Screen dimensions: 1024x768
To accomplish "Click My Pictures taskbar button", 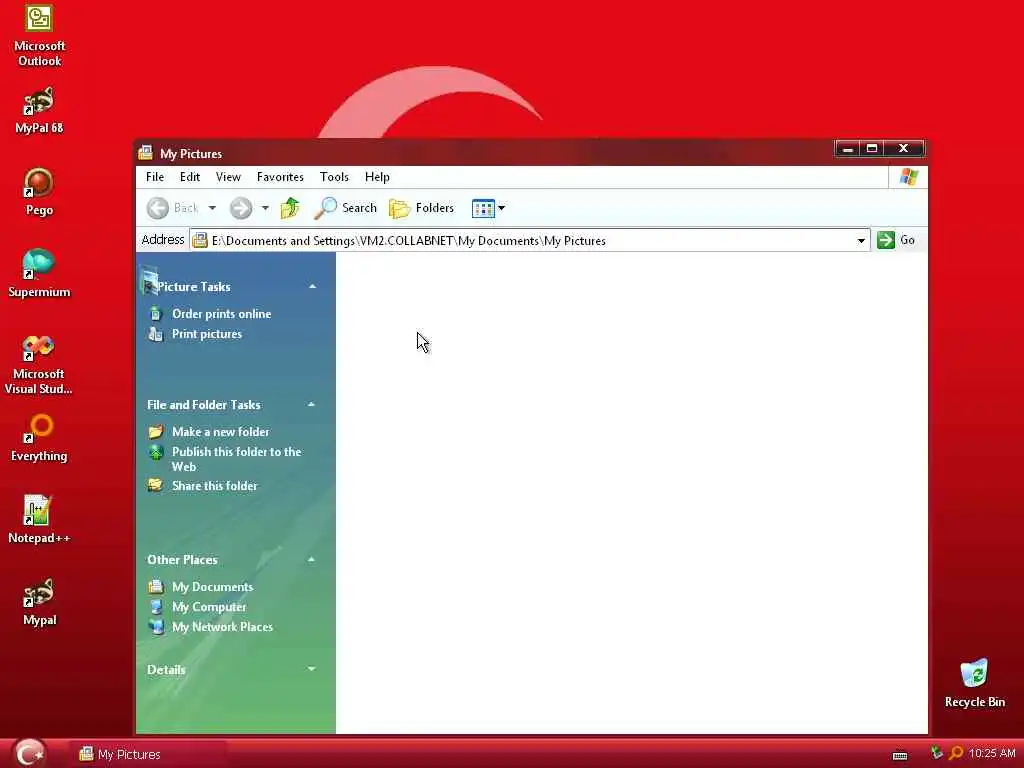I will (x=148, y=754).
